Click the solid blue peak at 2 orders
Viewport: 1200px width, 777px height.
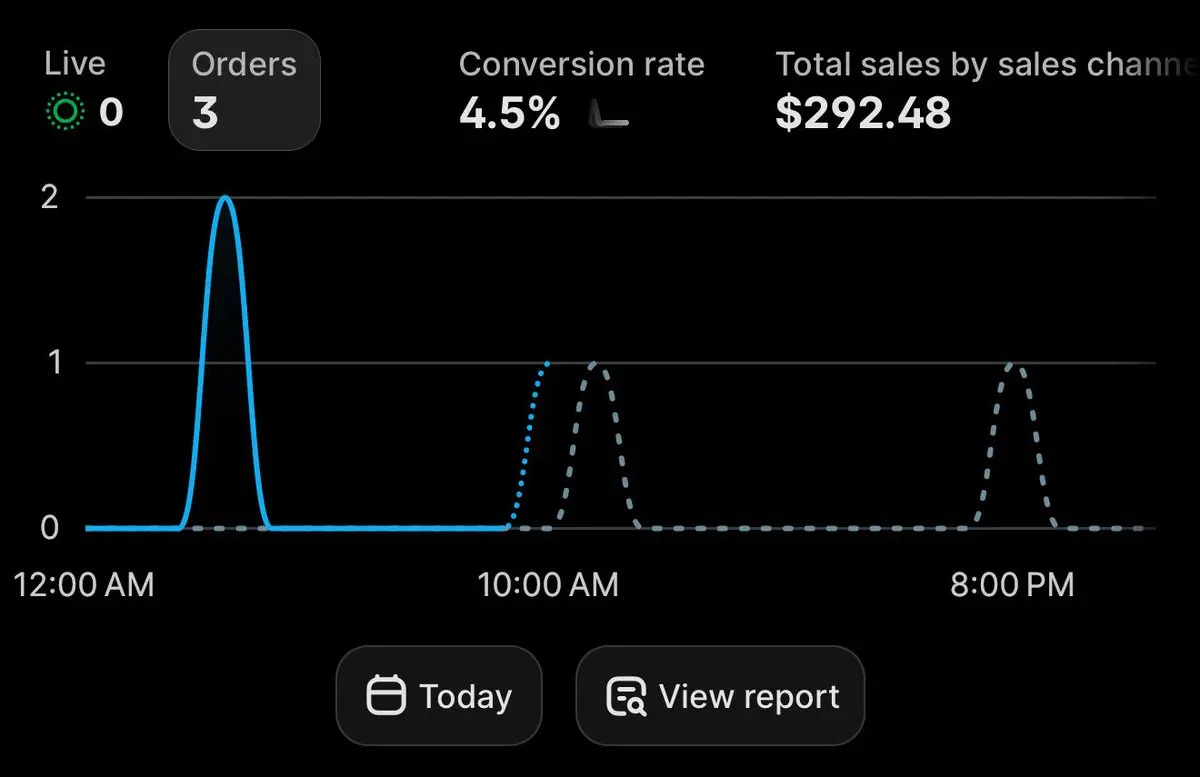coord(225,198)
